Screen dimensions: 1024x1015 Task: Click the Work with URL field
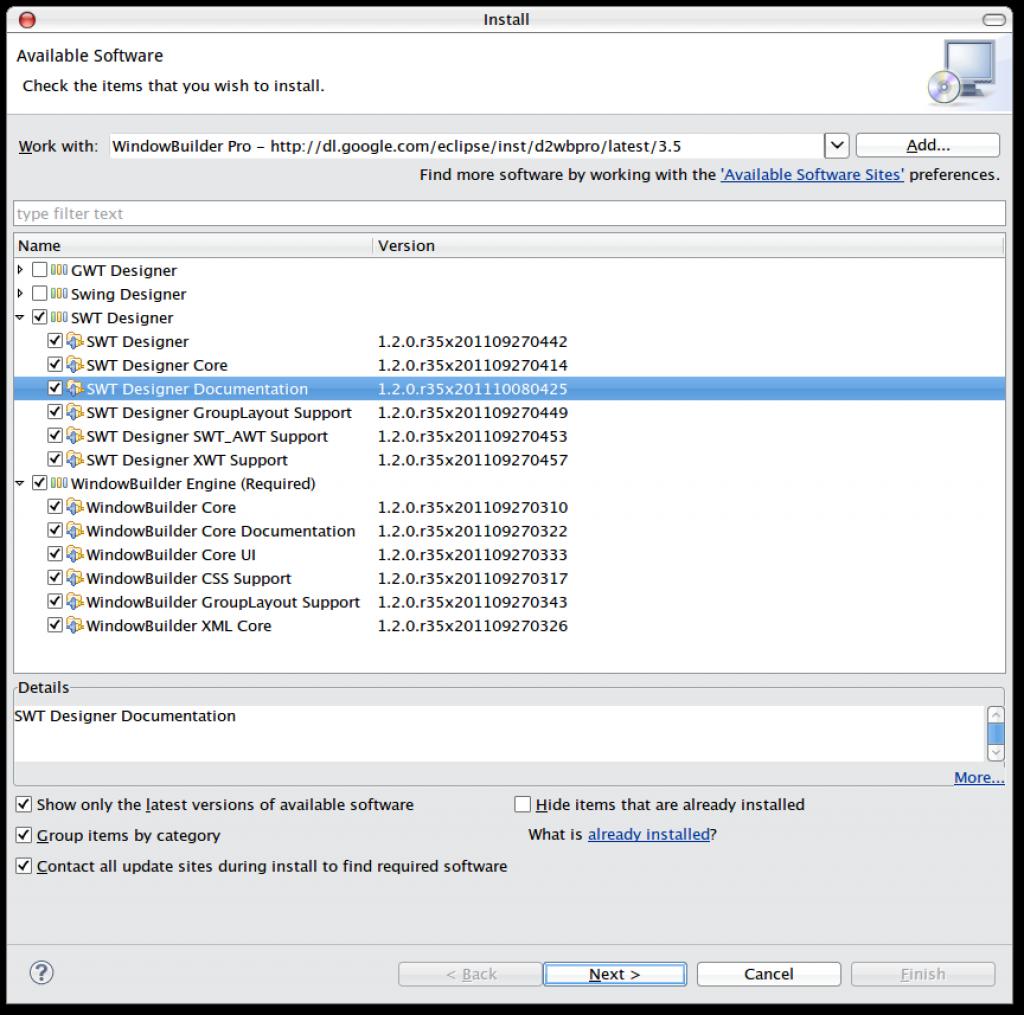click(x=466, y=146)
